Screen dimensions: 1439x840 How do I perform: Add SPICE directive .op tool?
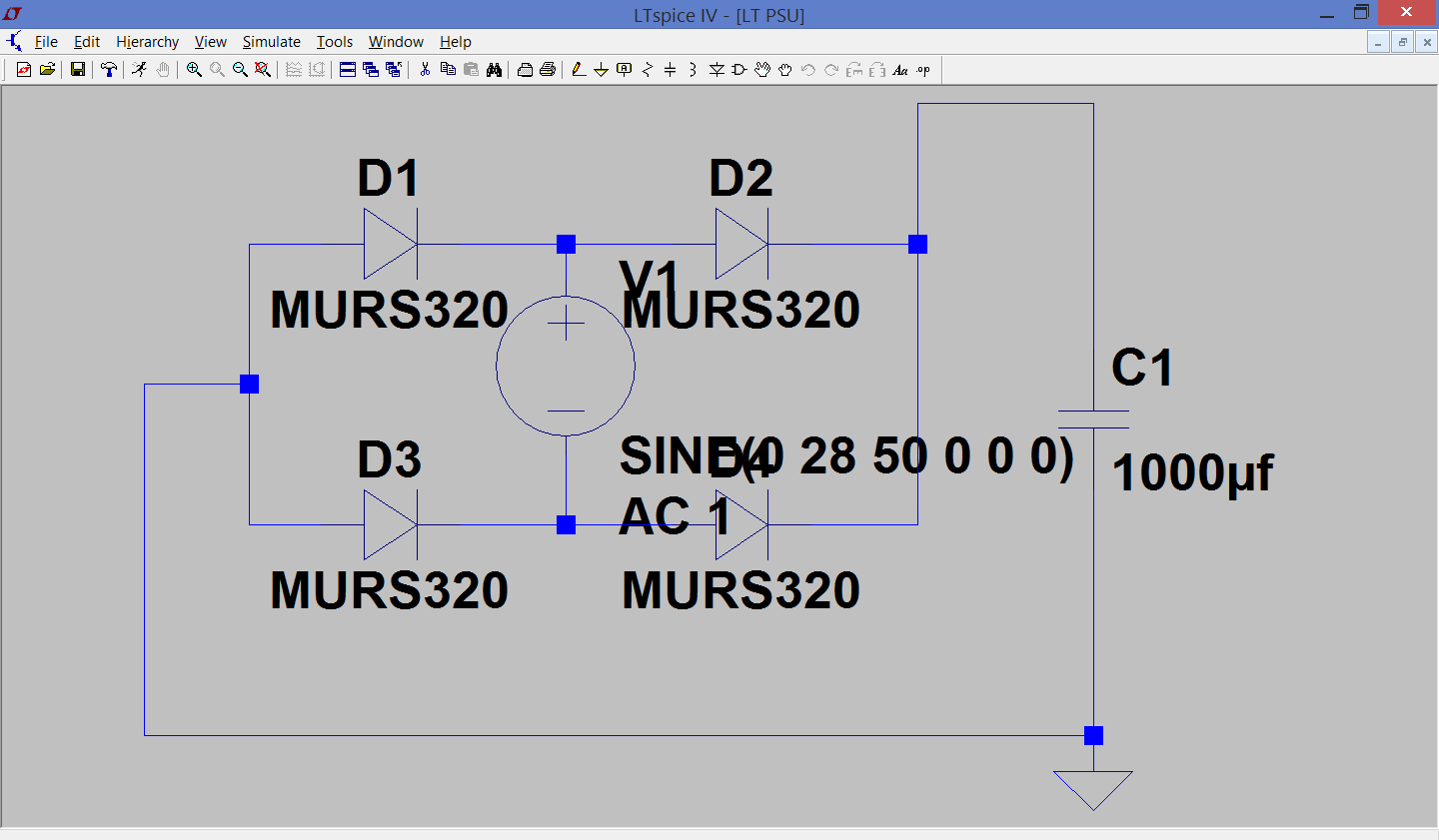pos(923,70)
